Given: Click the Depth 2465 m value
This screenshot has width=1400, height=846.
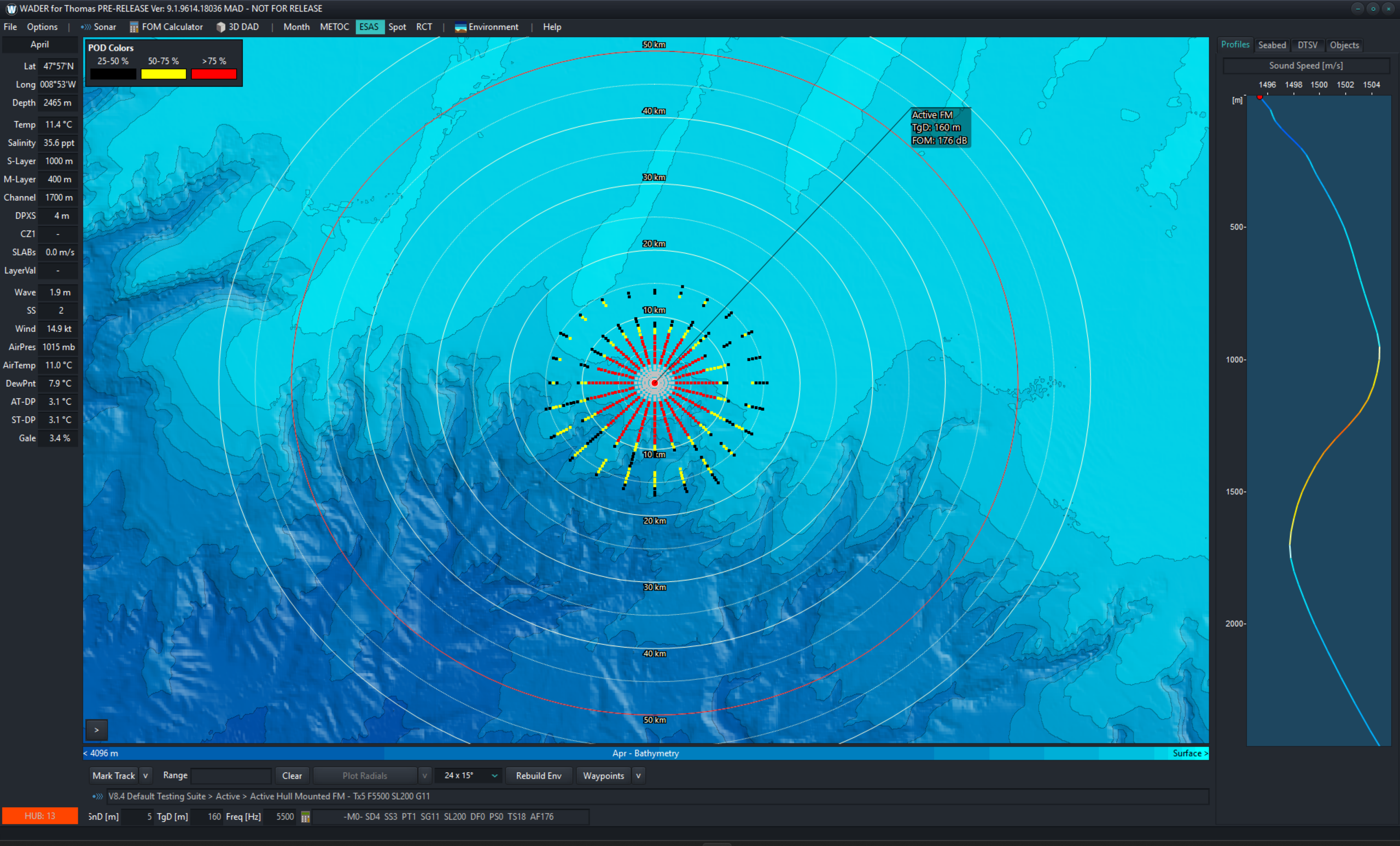Looking at the screenshot, I should 59,103.
